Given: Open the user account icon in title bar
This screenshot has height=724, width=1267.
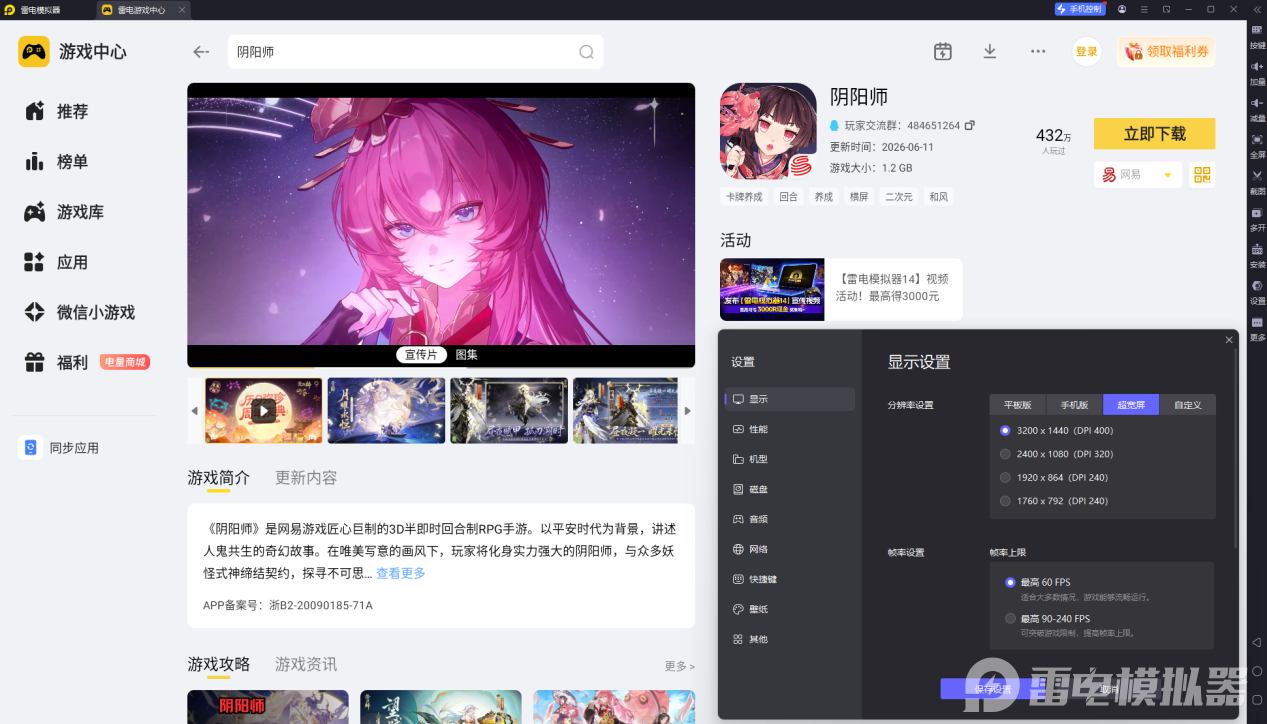Looking at the screenshot, I should [x=1122, y=9].
